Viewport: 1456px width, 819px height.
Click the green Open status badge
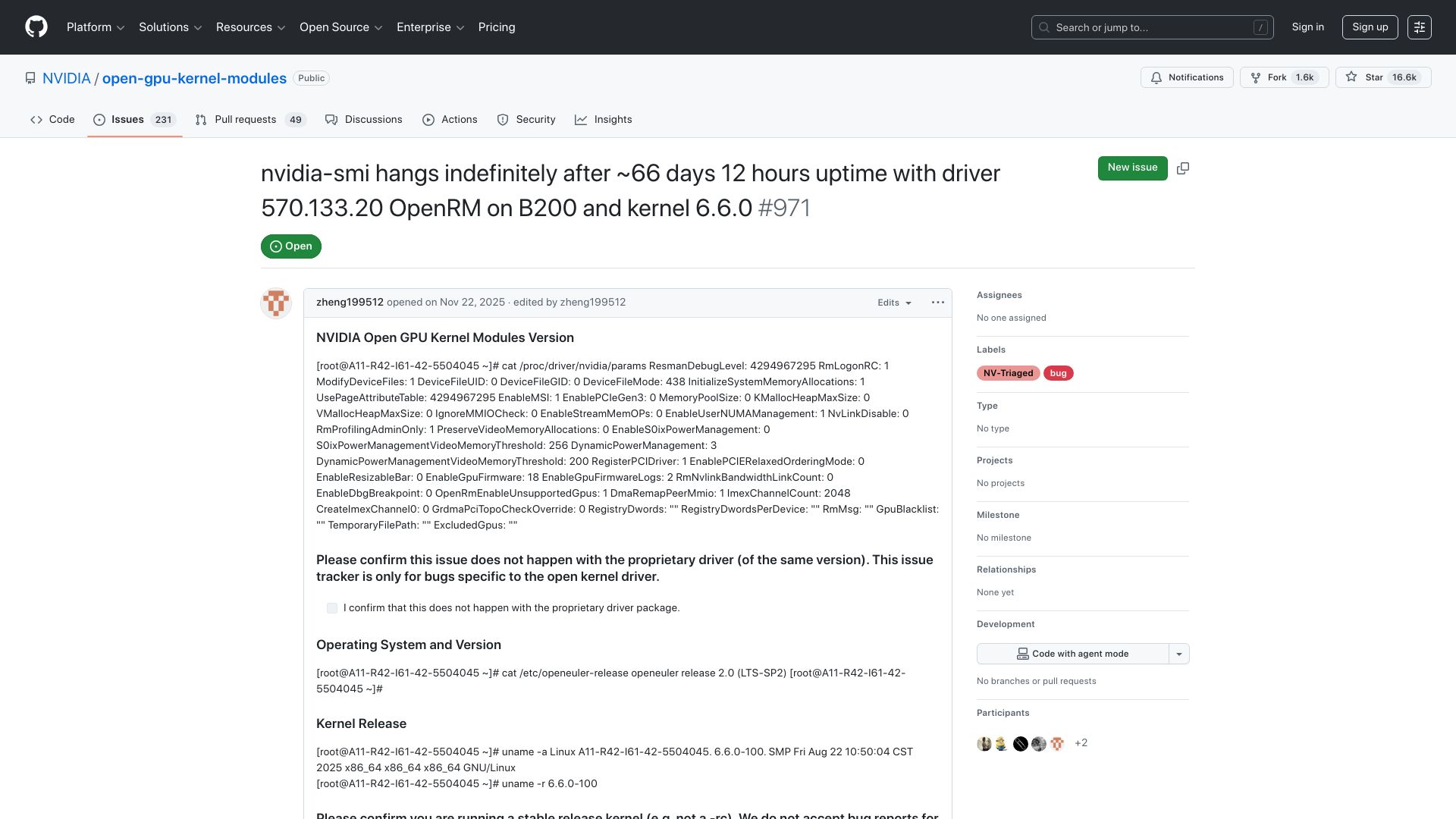[291, 246]
